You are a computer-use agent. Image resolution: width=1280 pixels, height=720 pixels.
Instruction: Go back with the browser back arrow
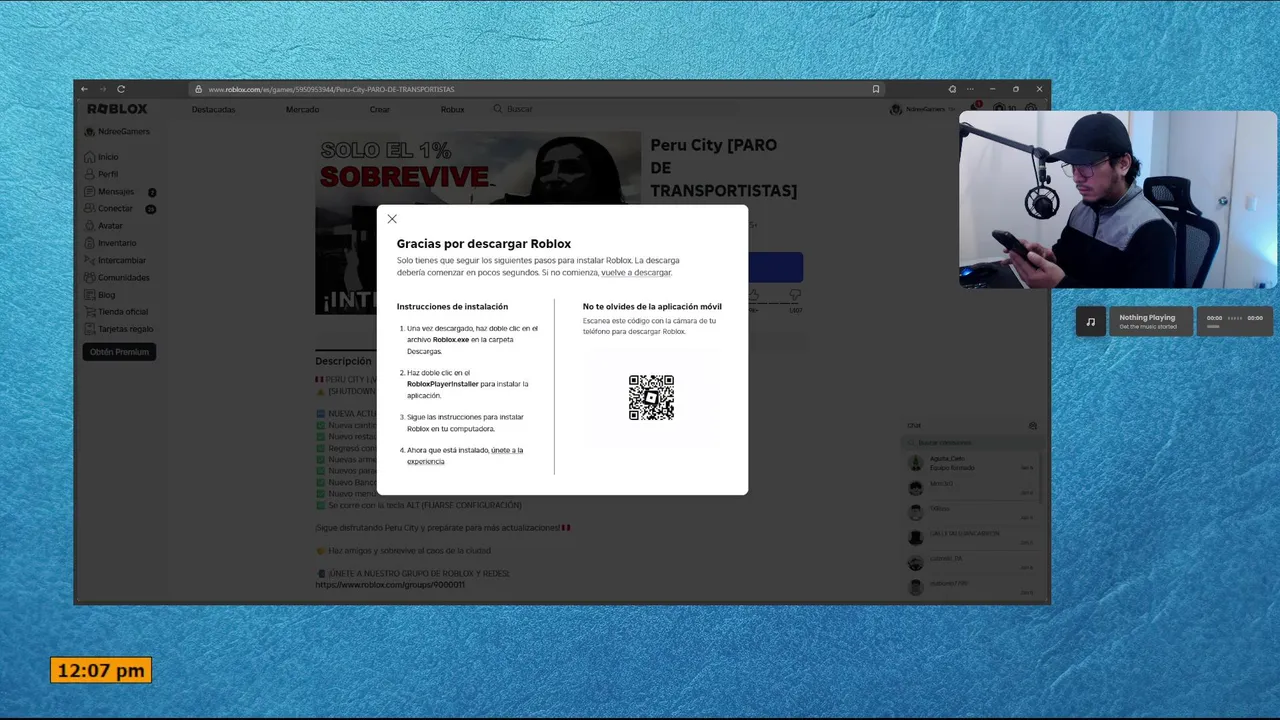click(84, 89)
